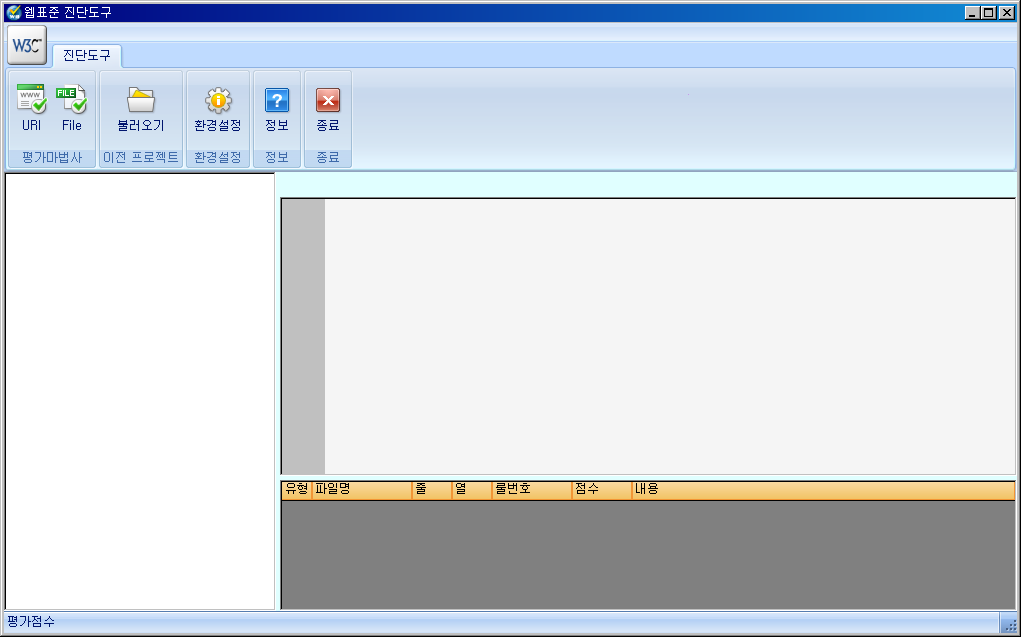Click the title bar application icon

12,12
